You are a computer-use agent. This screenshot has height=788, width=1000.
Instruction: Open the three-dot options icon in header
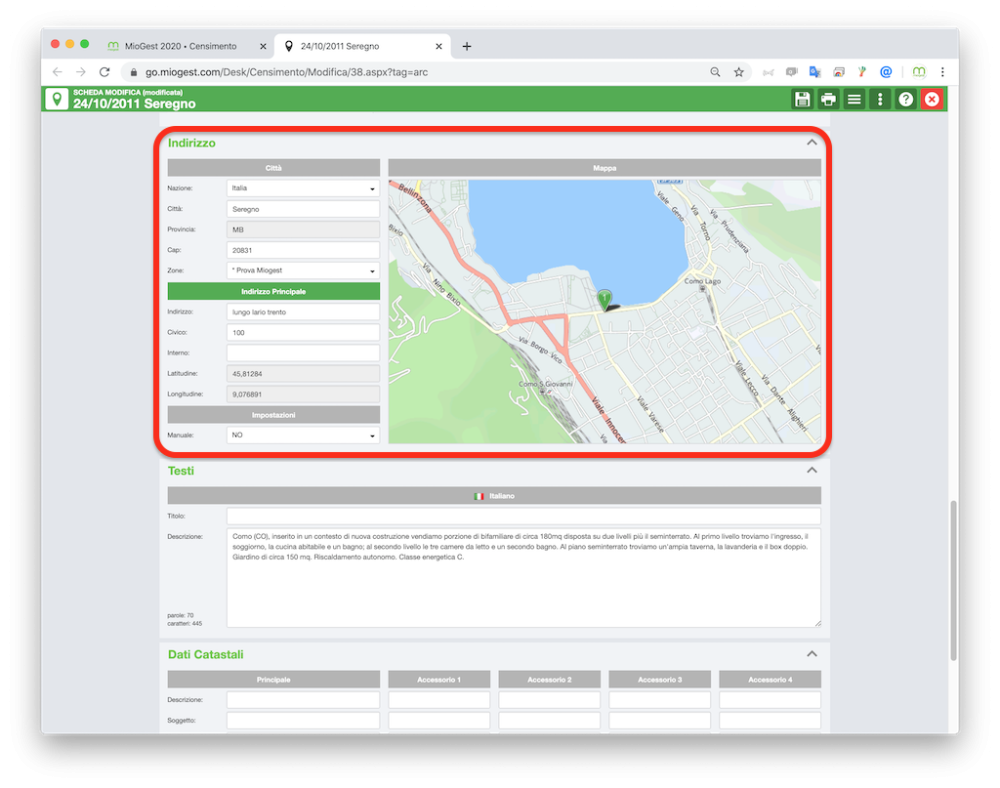[880, 99]
